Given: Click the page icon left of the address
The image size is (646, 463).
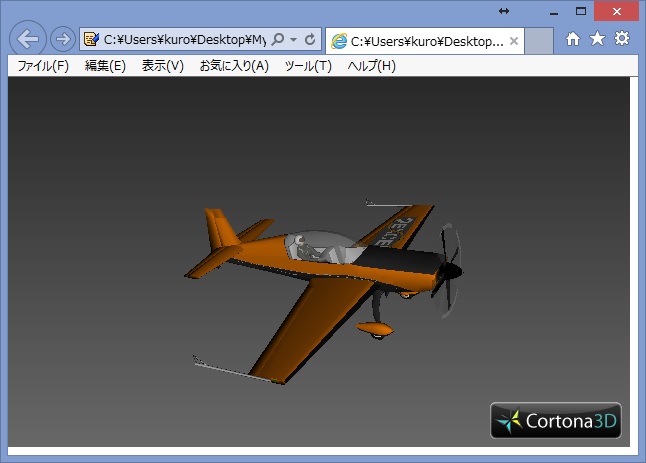Looking at the screenshot, I should [91, 40].
